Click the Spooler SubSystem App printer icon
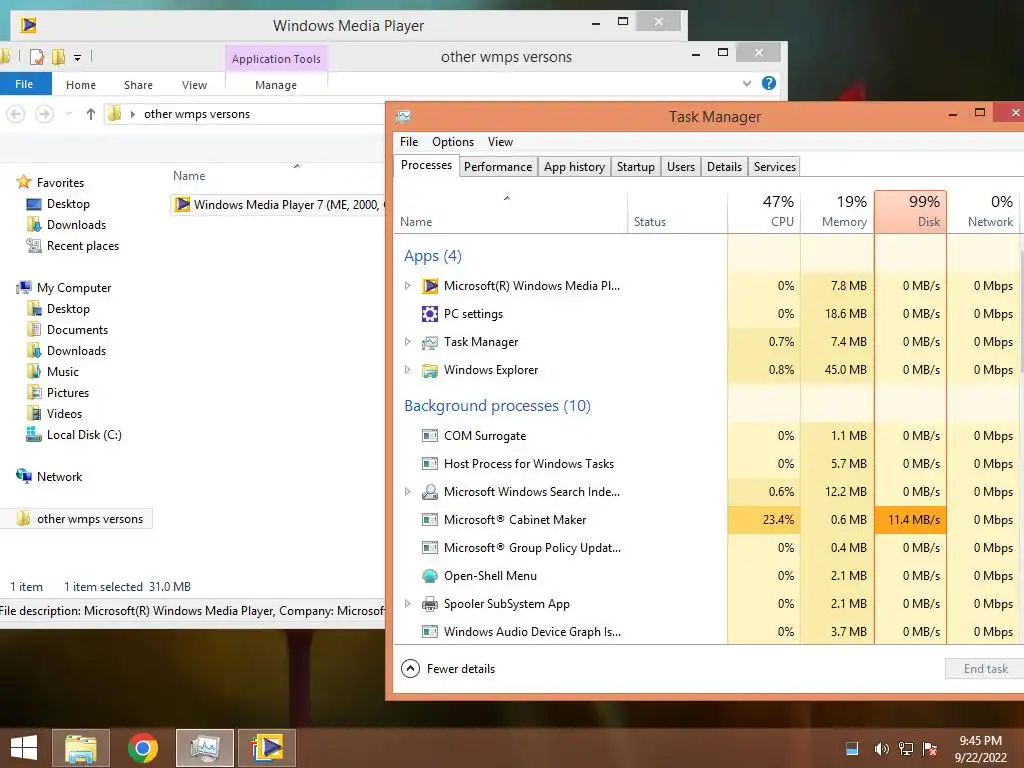The width and height of the screenshot is (1024, 768). [430, 604]
